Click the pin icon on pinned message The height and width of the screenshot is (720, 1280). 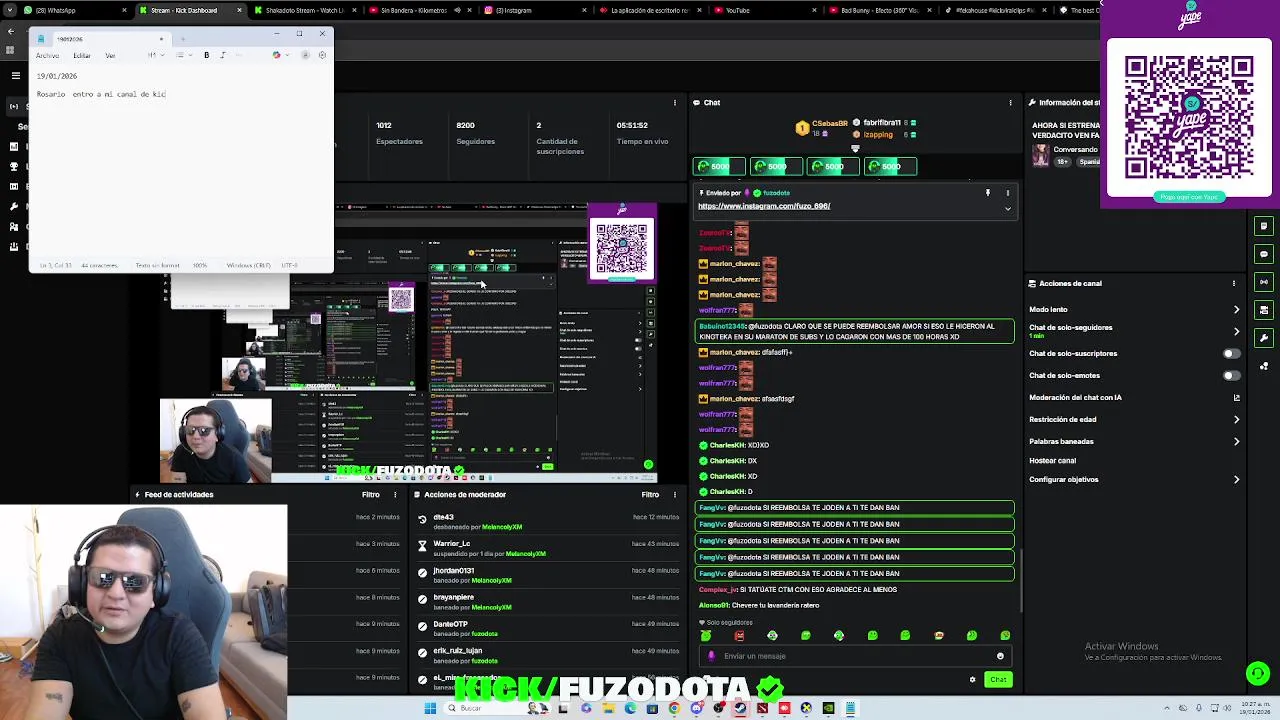click(x=987, y=192)
